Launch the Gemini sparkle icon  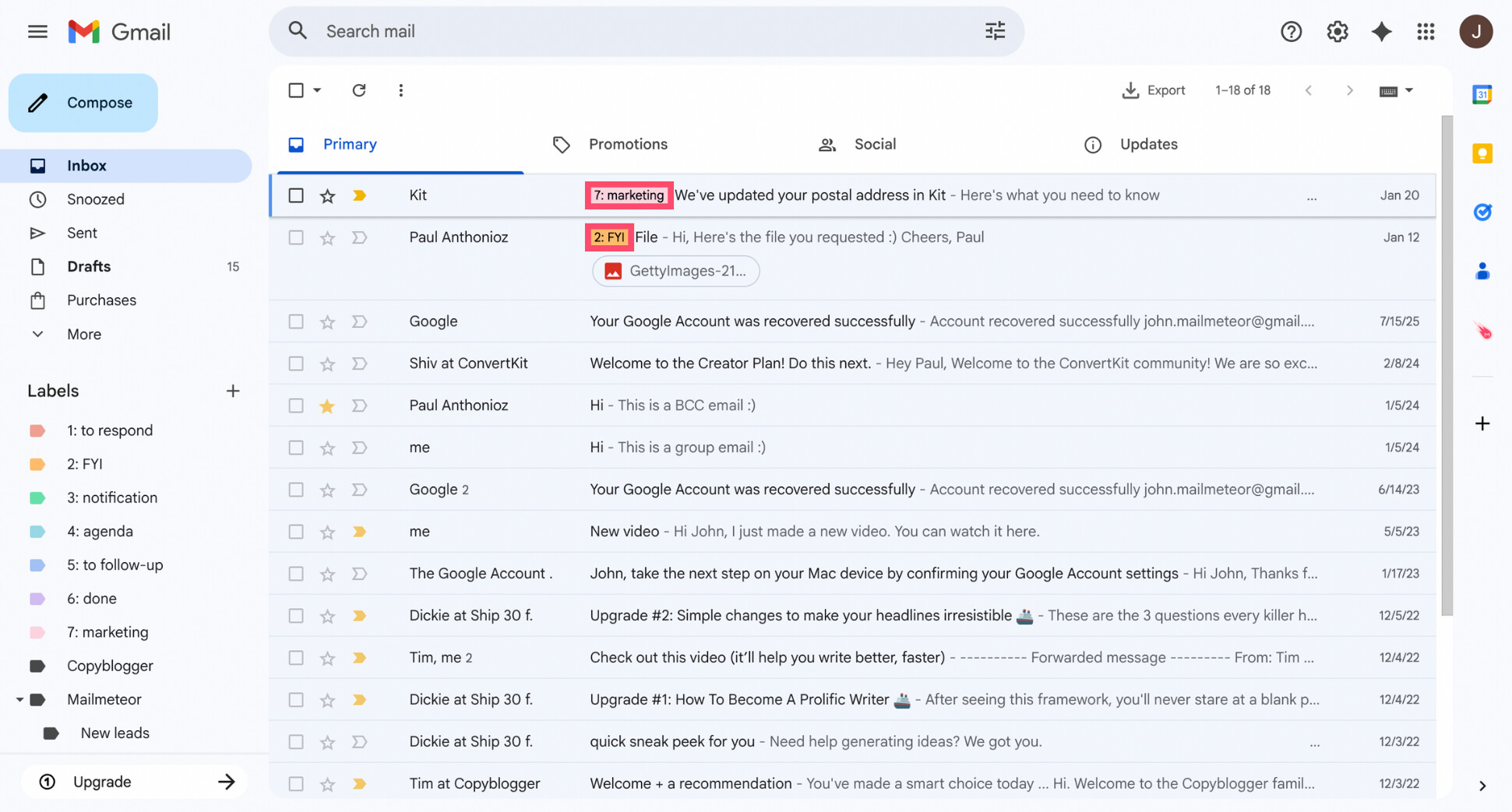click(x=1381, y=31)
